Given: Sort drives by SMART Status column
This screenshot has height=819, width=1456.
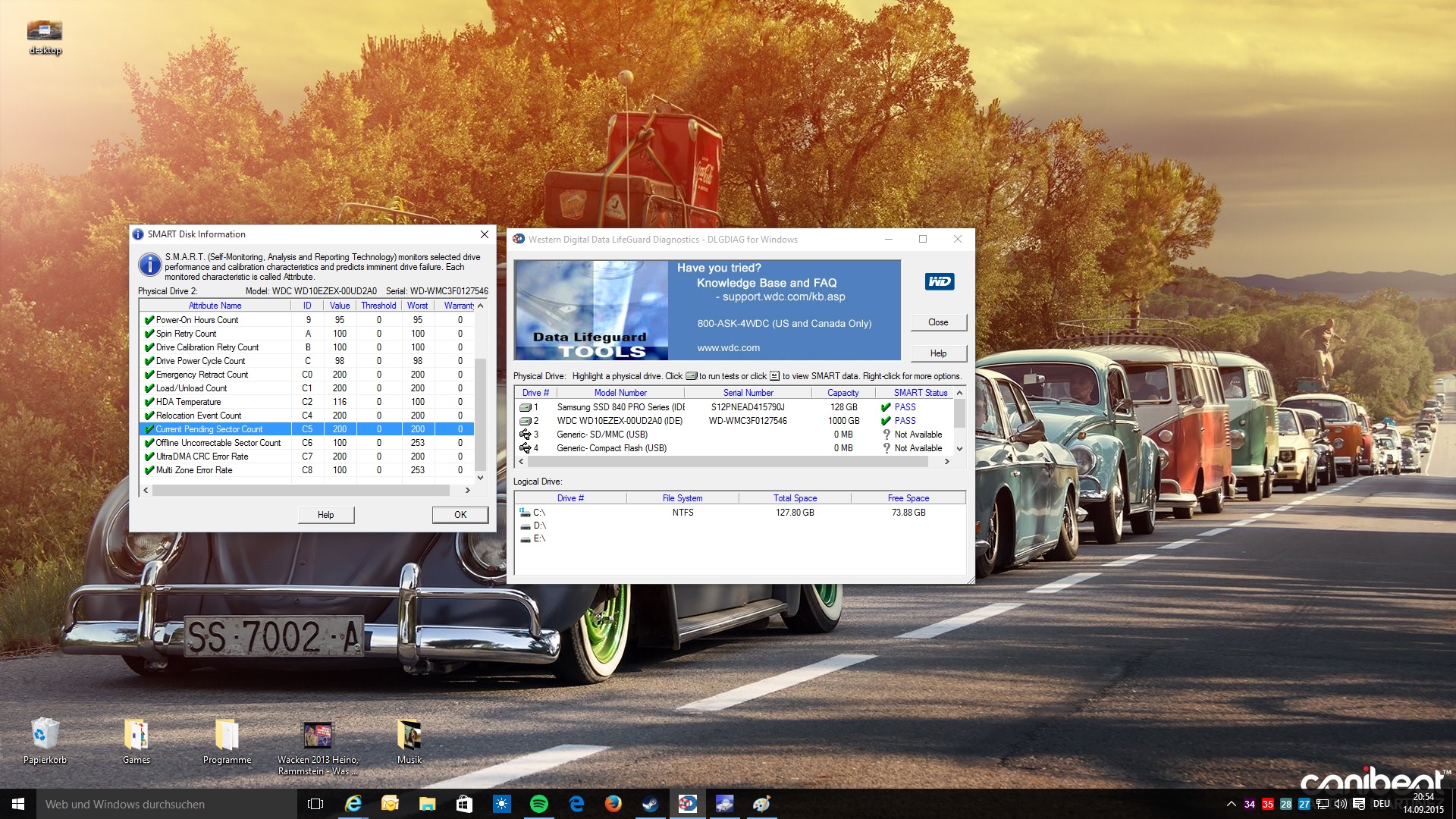Looking at the screenshot, I should click(920, 393).
